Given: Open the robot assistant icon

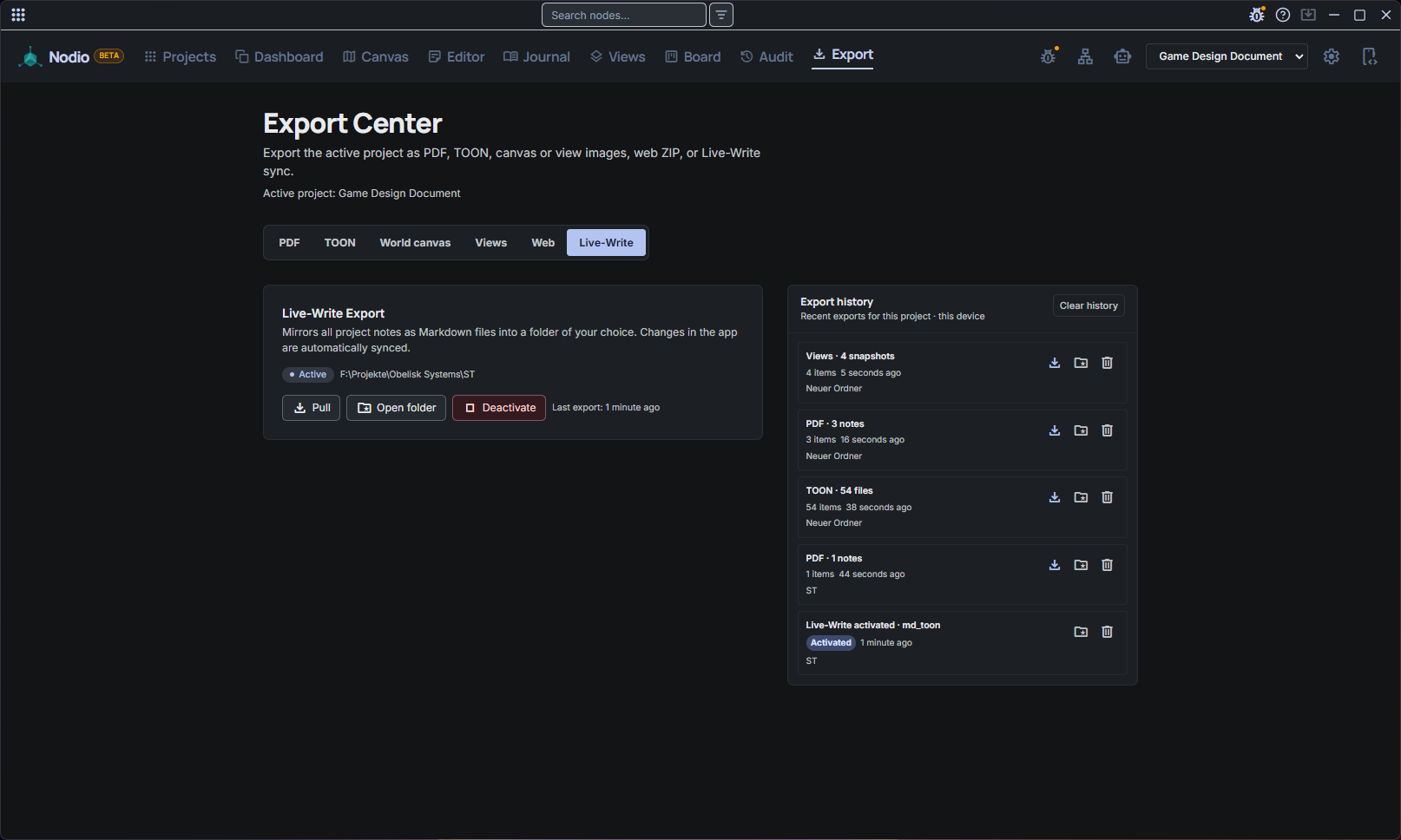Looking at the screenshot, I should 1122,56.
